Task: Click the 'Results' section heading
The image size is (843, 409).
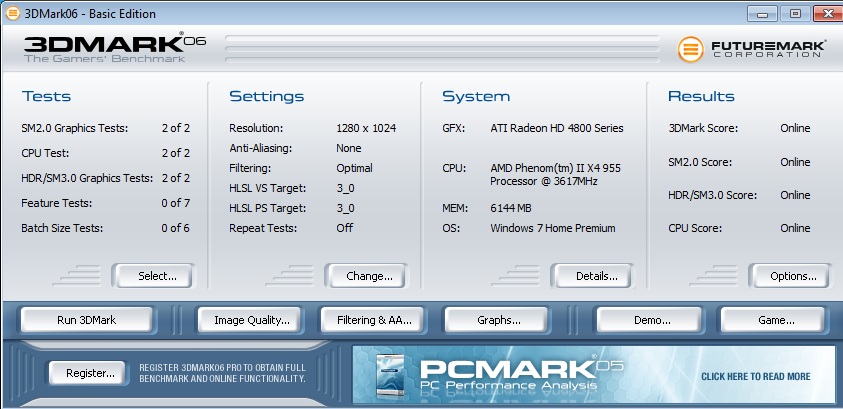Action: [701, 97]
